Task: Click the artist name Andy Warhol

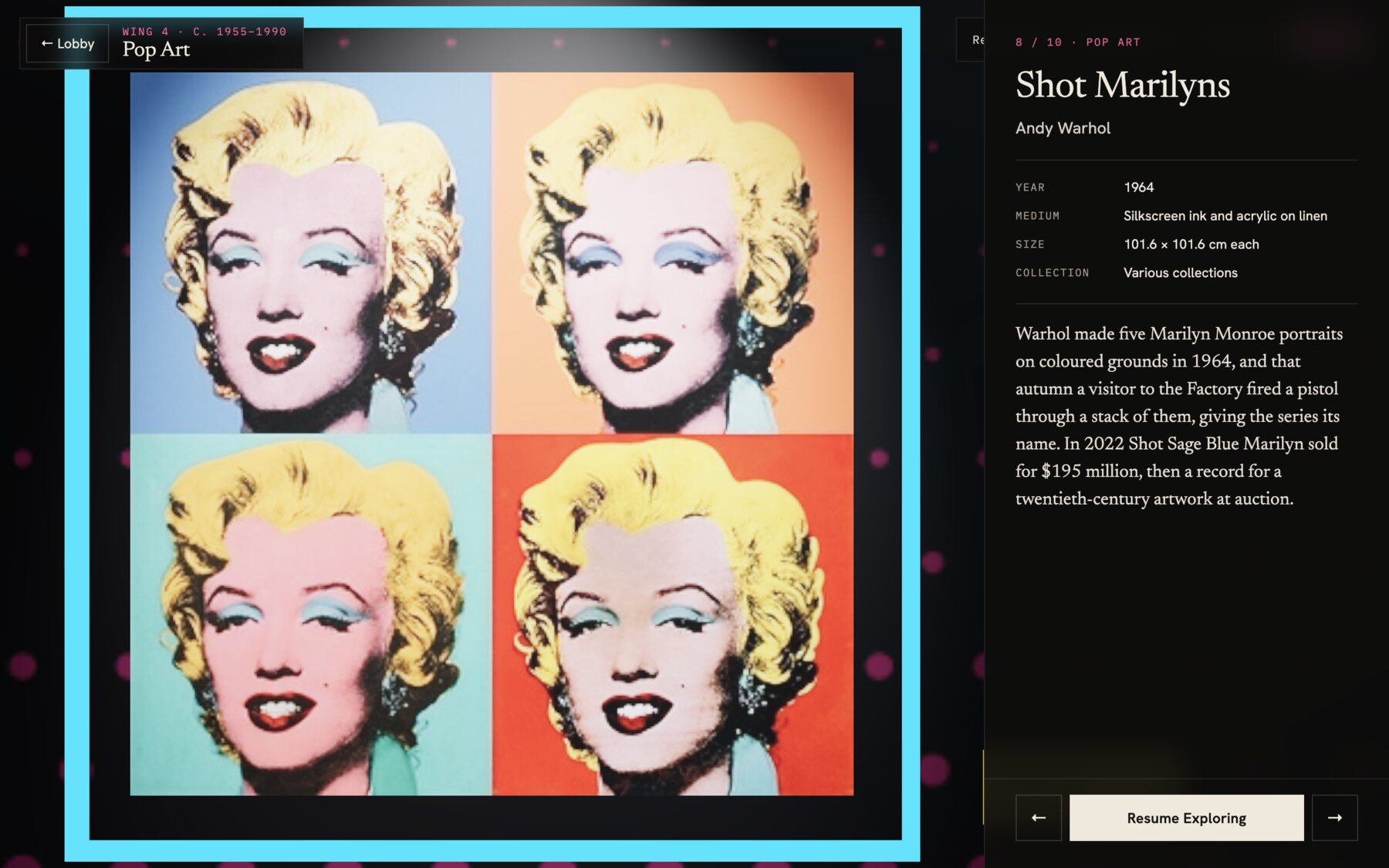Action: click(x=1063, y=128)
